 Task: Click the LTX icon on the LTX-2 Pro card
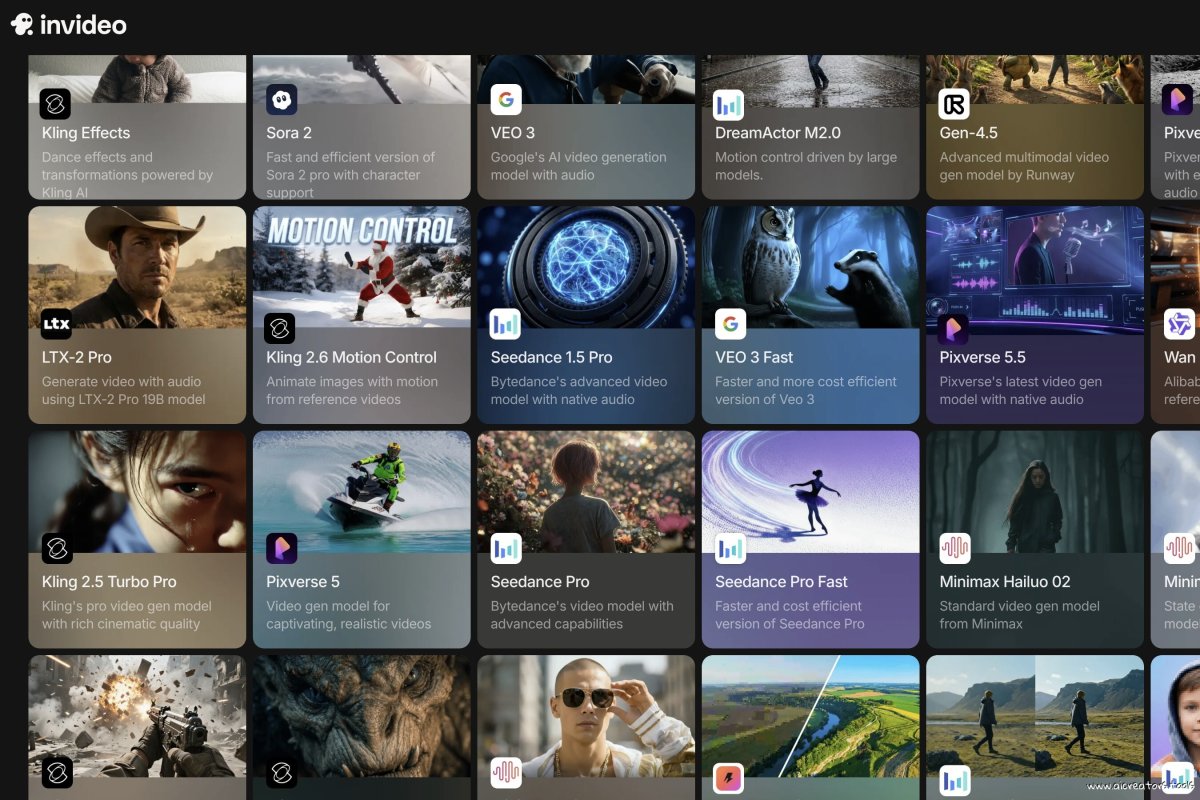coord(55,323)
